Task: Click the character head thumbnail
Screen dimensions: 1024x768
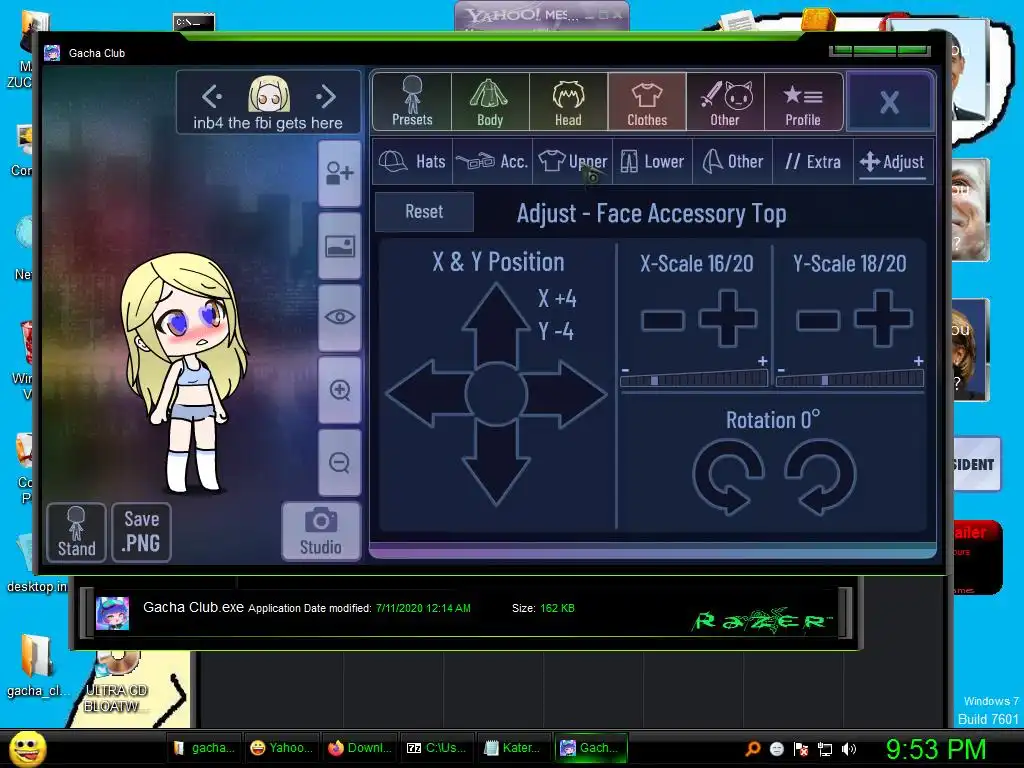Action: (269, 95)
